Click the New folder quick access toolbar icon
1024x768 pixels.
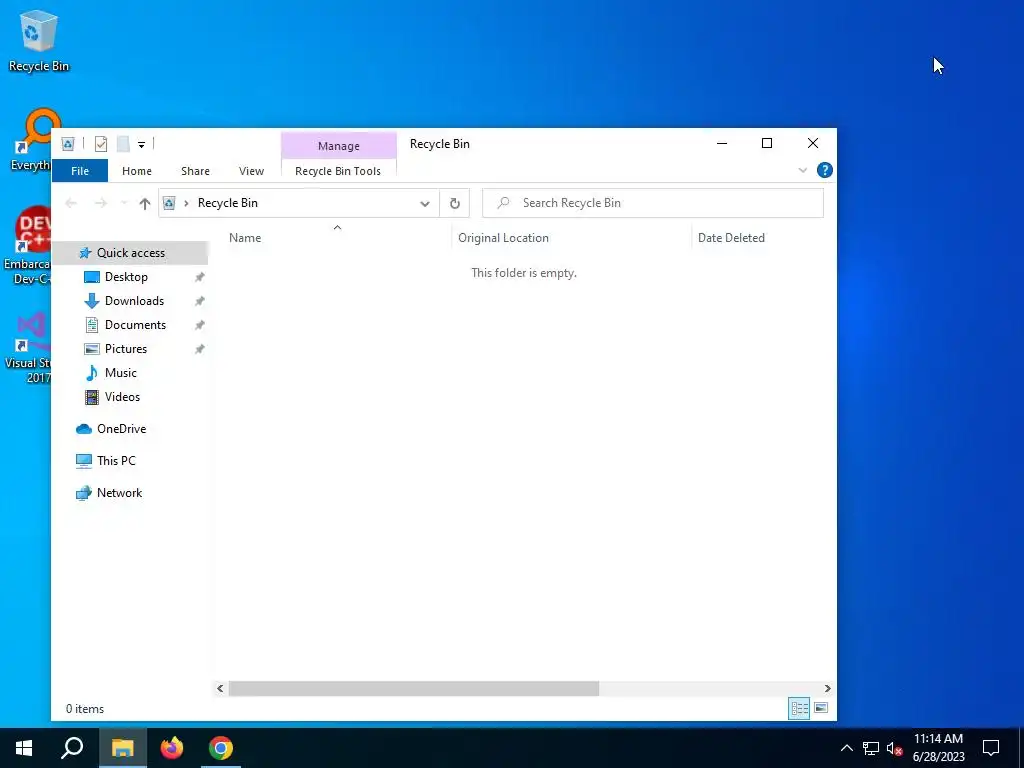pyautogui.click(x=123, y=144)
